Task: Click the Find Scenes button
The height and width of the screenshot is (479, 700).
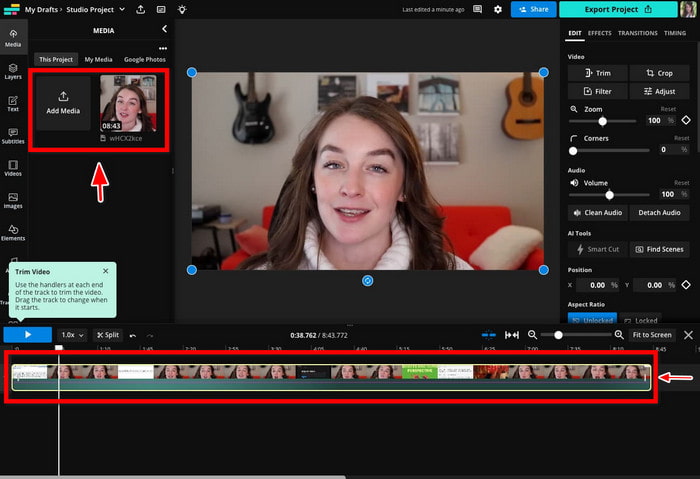Action: 659,249
